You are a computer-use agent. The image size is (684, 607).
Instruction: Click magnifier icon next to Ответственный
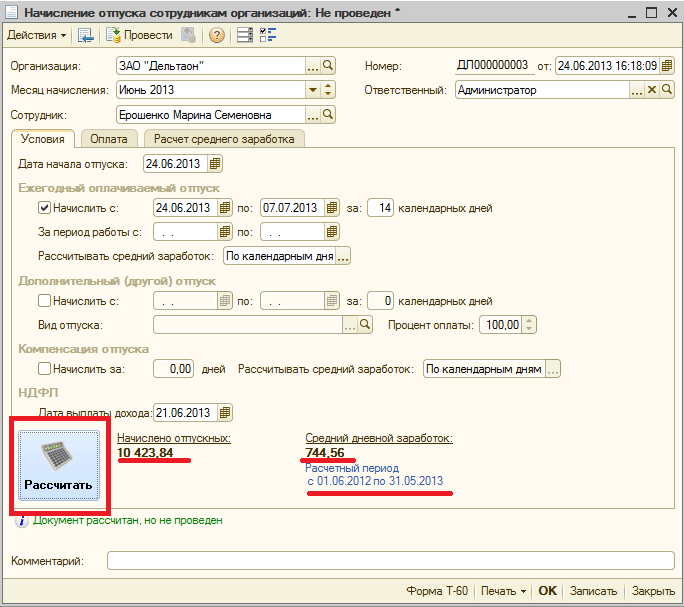667,90
